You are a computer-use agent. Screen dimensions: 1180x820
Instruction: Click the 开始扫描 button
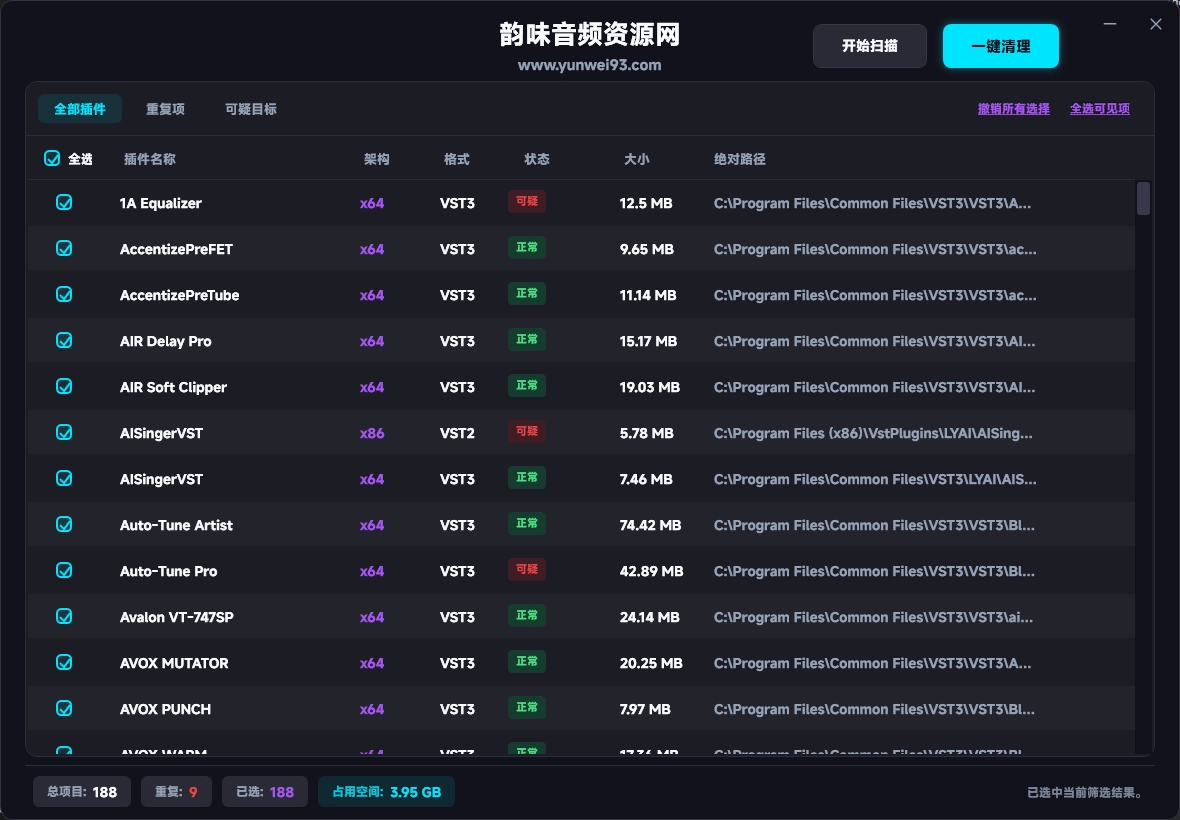tap(870, 46)
